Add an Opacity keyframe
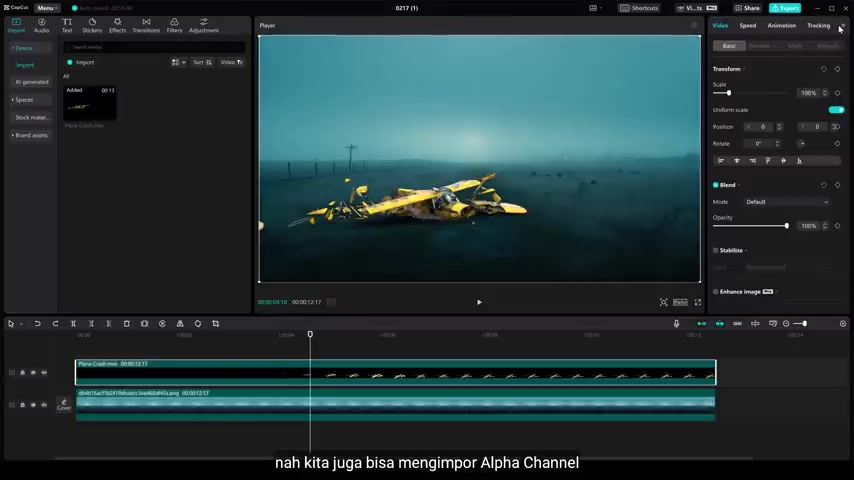 (838, 226)
